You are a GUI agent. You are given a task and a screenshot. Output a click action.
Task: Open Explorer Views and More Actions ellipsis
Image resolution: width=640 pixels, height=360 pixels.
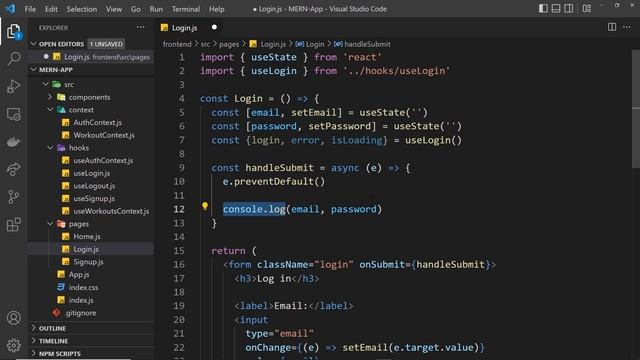pyautogui.click(x=140, y=27)
